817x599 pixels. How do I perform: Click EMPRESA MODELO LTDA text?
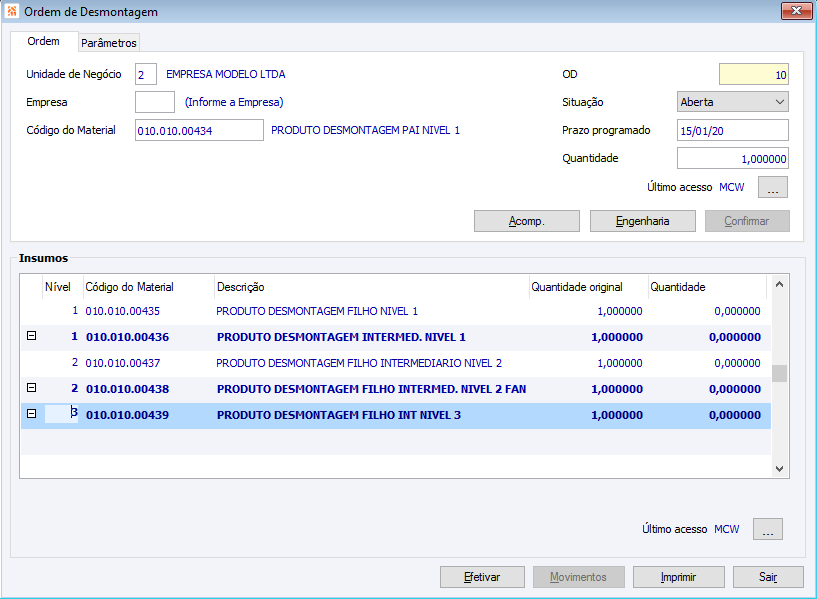pyautogui.click(x=226, y=74)
